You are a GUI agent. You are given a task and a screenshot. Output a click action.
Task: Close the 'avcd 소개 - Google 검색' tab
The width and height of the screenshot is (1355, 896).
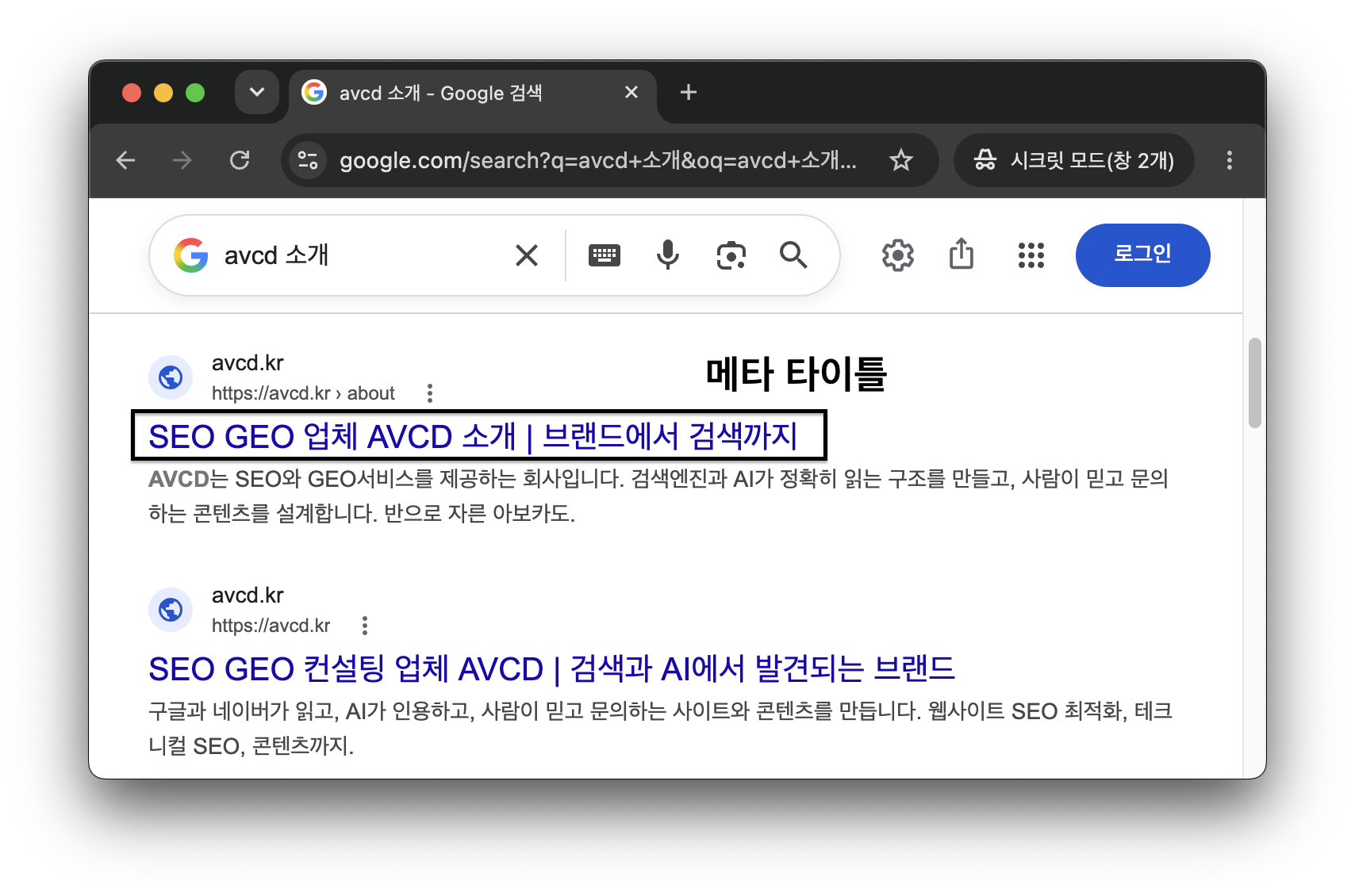click(x=631, y=92)
